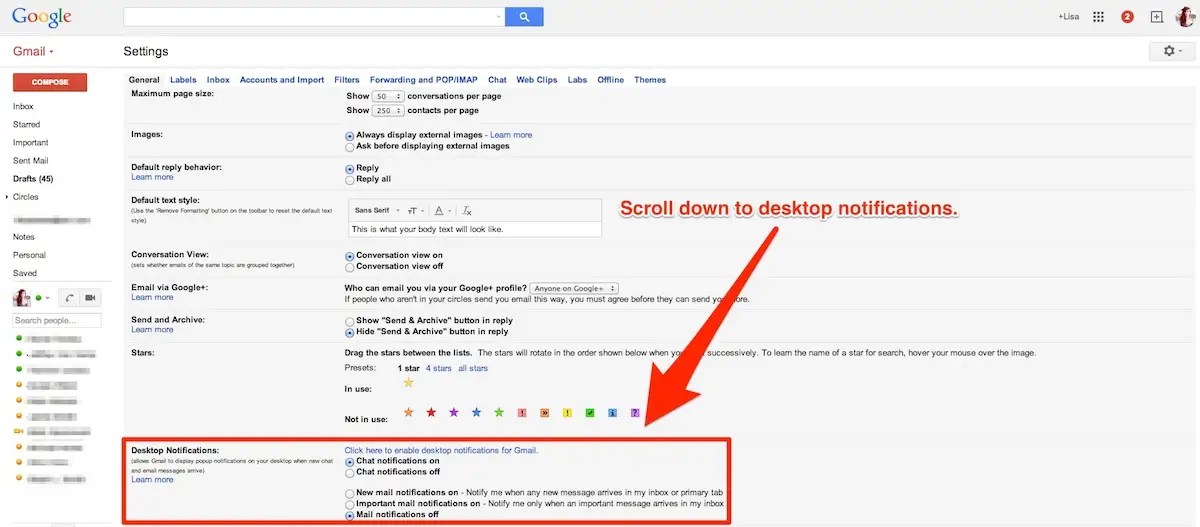
Task: Click Learn more next to external images
Action: tap(511, 135)
